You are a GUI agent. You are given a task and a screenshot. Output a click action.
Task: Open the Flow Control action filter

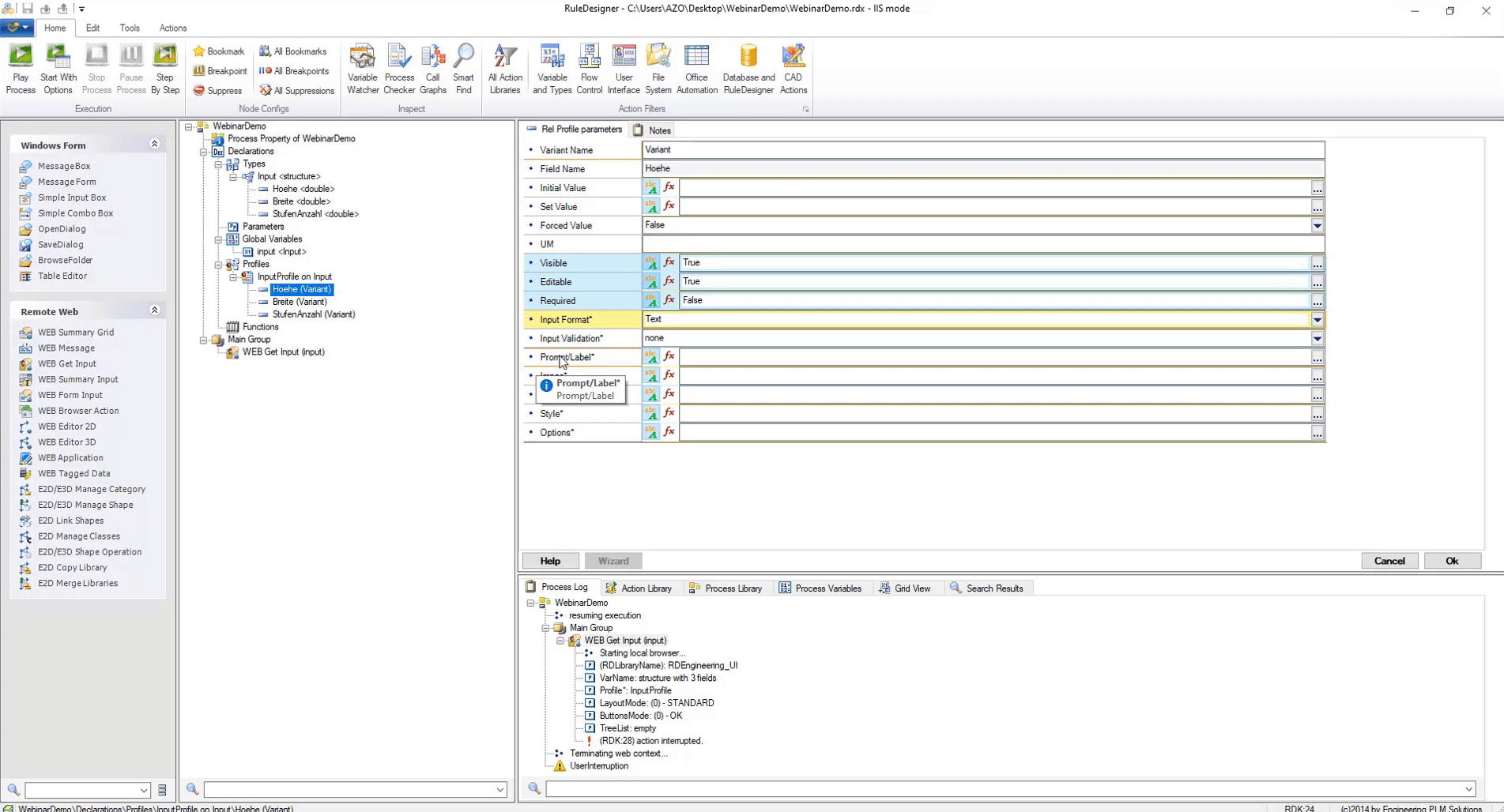click(x=589, y=67)
